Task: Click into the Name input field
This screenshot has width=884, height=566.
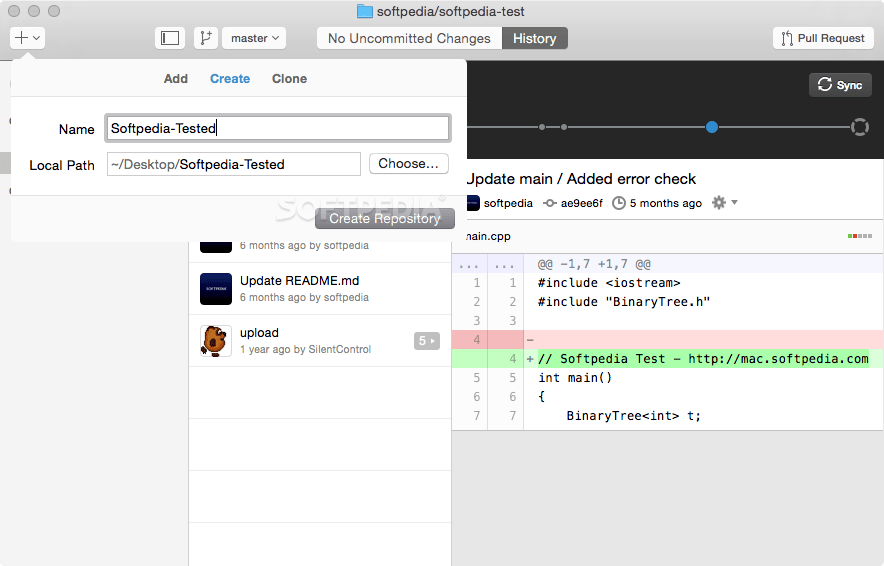Action: point(277,128)
